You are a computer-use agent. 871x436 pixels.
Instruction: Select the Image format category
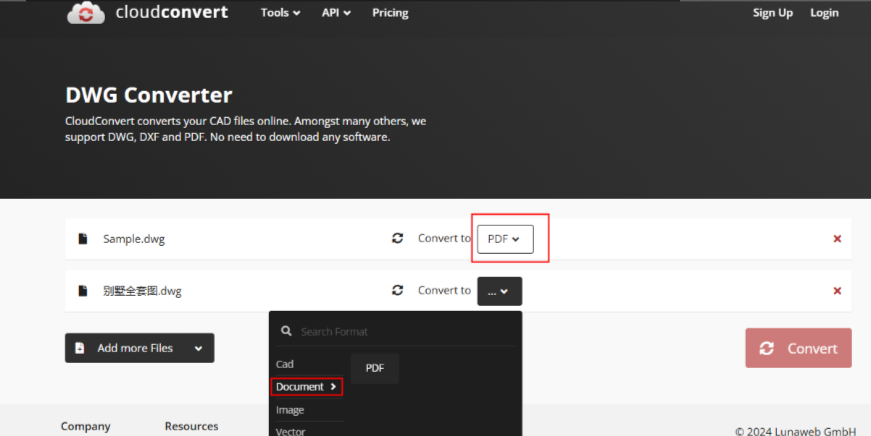pos(290,410)
